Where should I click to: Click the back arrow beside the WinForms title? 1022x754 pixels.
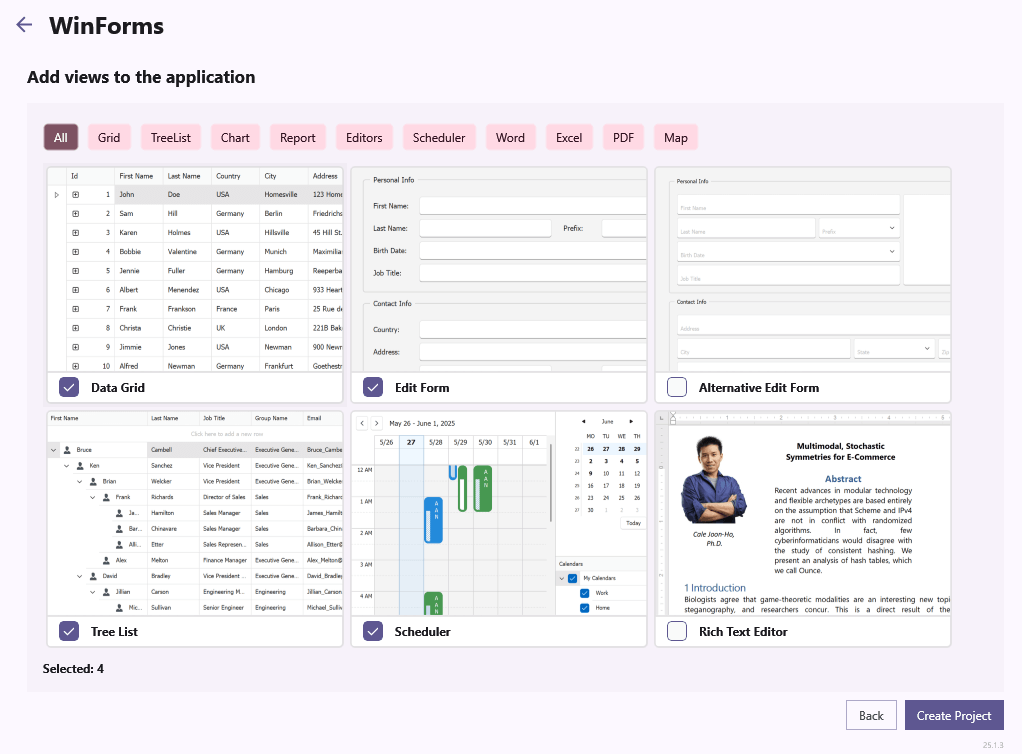pyautogui.click(x=23, y=25)
